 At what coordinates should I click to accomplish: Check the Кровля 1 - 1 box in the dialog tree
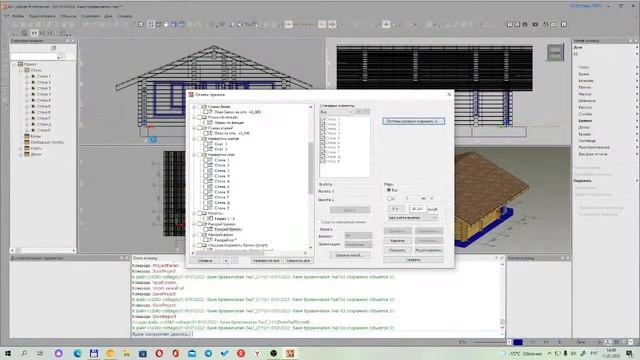[x=206, y=219]
